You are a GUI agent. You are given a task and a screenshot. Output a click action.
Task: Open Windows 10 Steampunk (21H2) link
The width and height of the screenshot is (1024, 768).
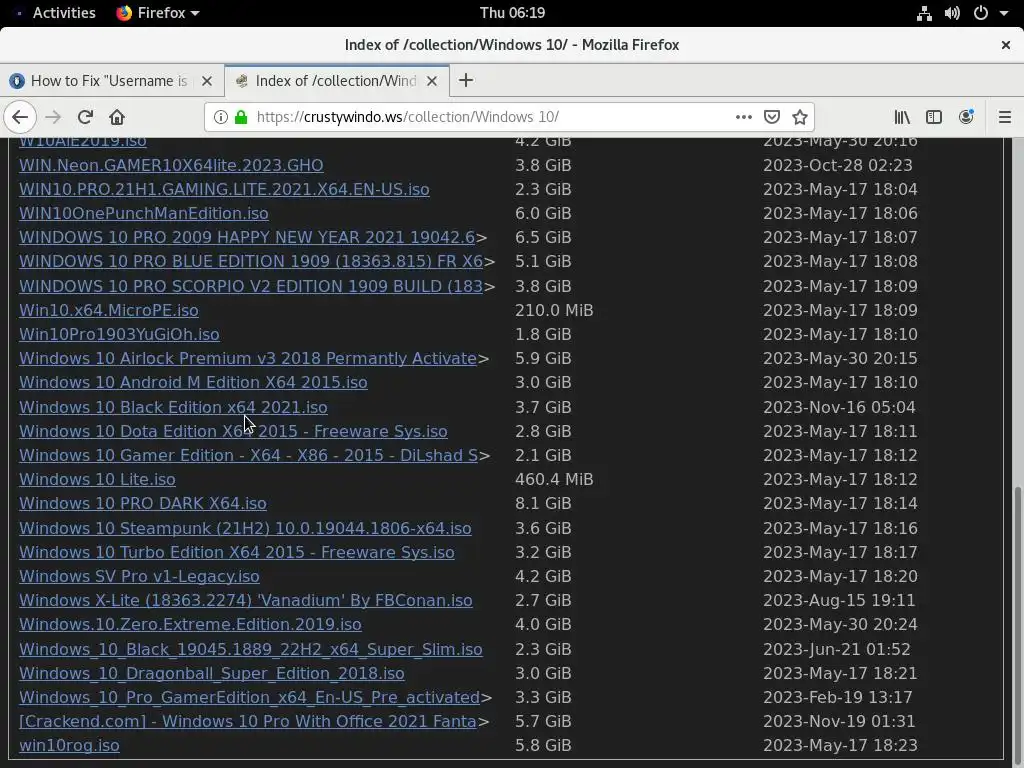coord(245,528)
